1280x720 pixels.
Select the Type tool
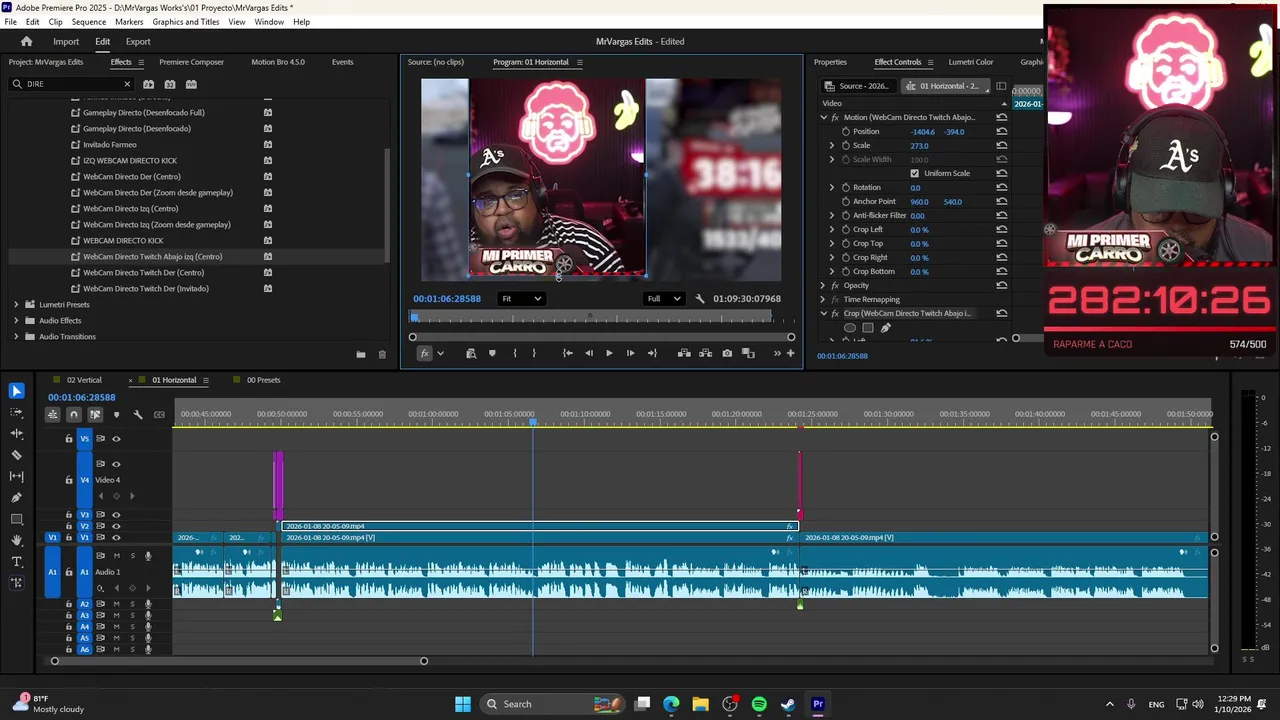coord(16,562)
